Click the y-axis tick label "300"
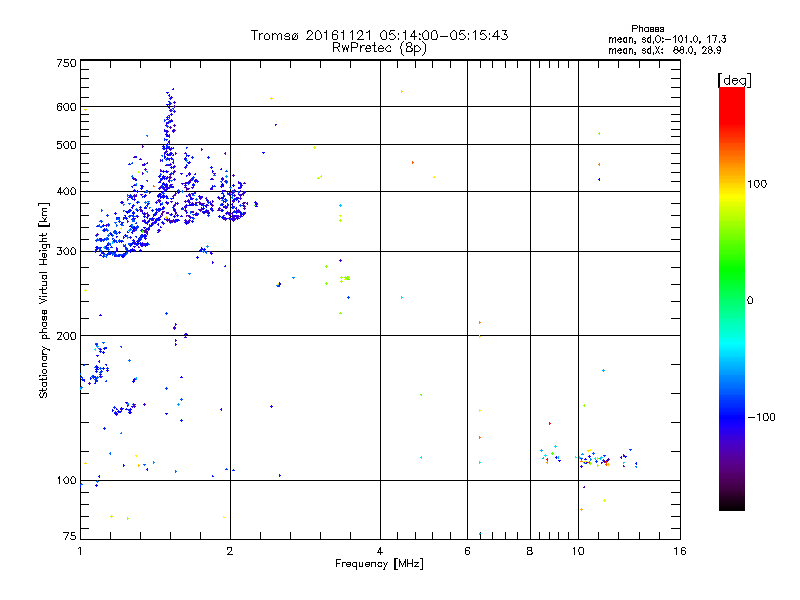 pyautogui.click(x=66, y=252)
